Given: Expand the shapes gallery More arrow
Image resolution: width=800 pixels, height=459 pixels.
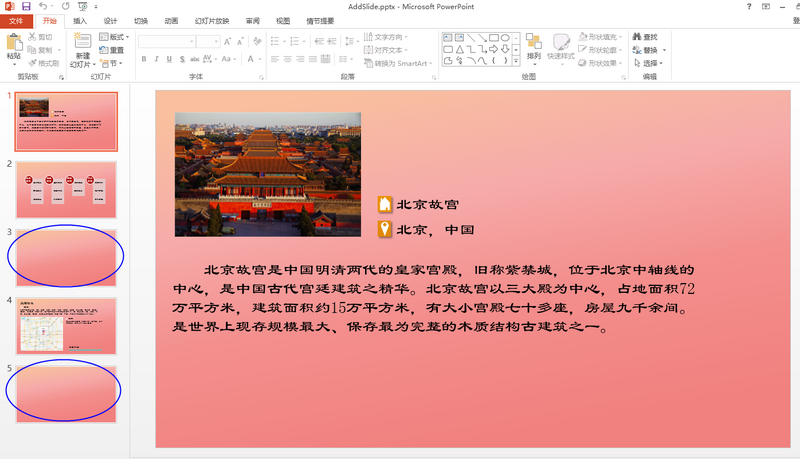Looking at the screenshot, I should (516, 61).
